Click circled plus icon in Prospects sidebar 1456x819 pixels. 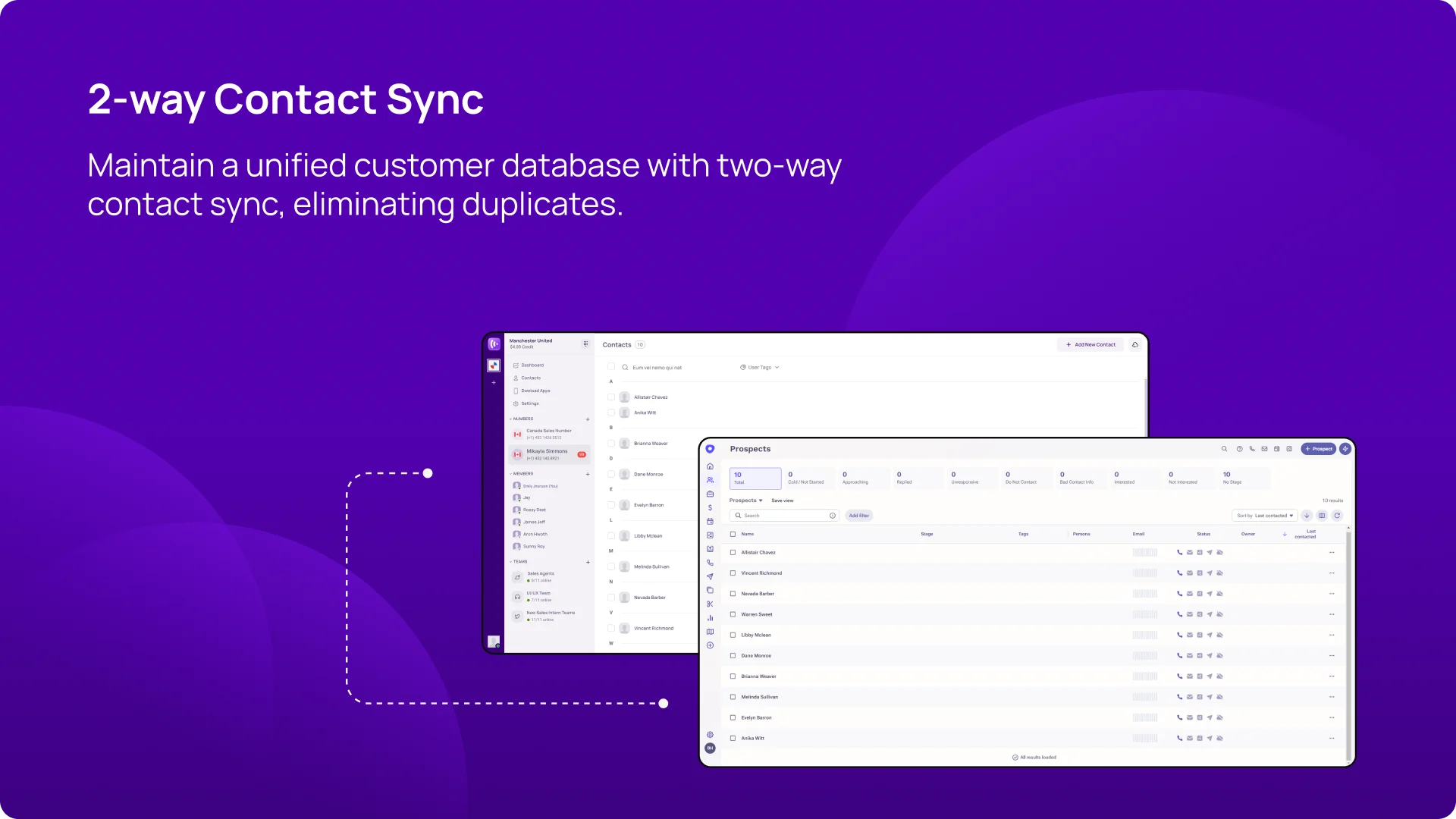(710, 645)
